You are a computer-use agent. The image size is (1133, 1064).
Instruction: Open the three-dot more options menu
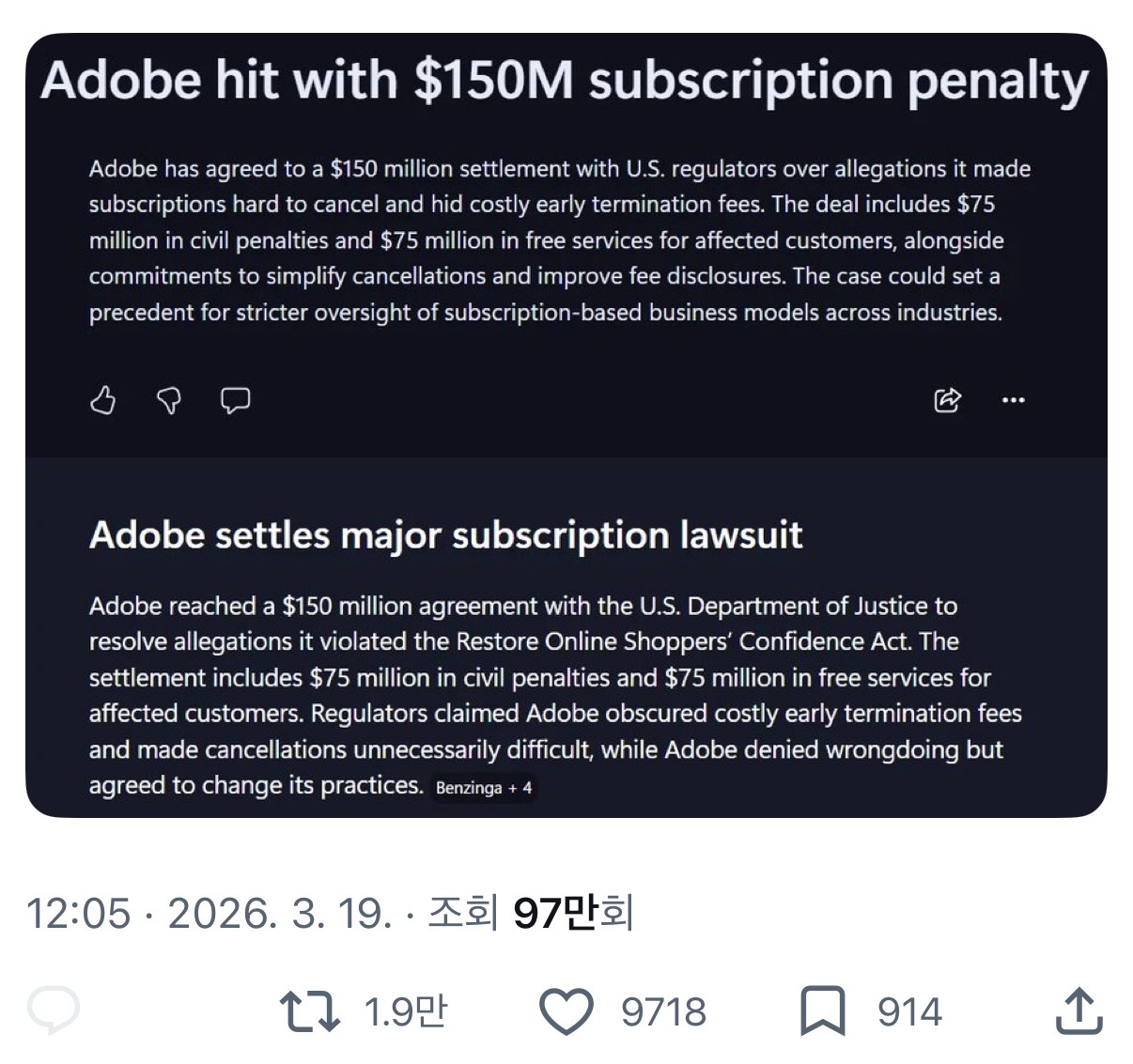pos(1014,401)
